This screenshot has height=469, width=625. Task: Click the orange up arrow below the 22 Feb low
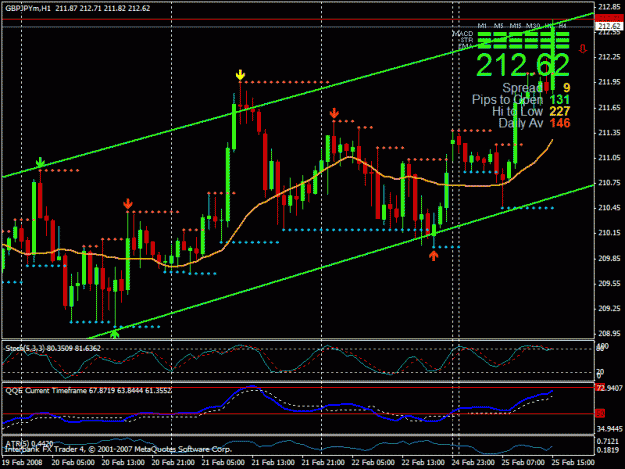(x=433, y=255)
